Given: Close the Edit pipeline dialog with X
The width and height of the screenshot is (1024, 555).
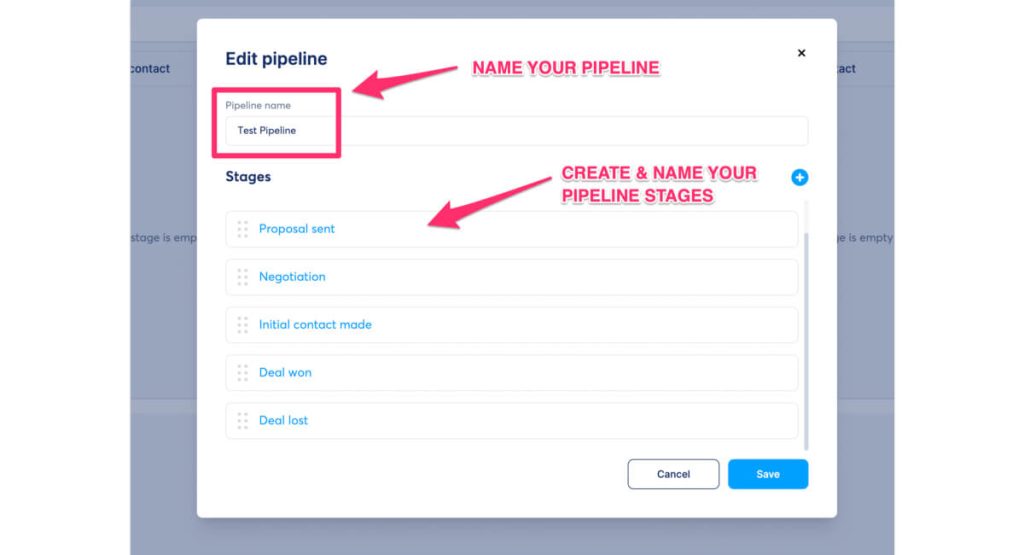Looking at the screenshot, I should pos(801,53).
